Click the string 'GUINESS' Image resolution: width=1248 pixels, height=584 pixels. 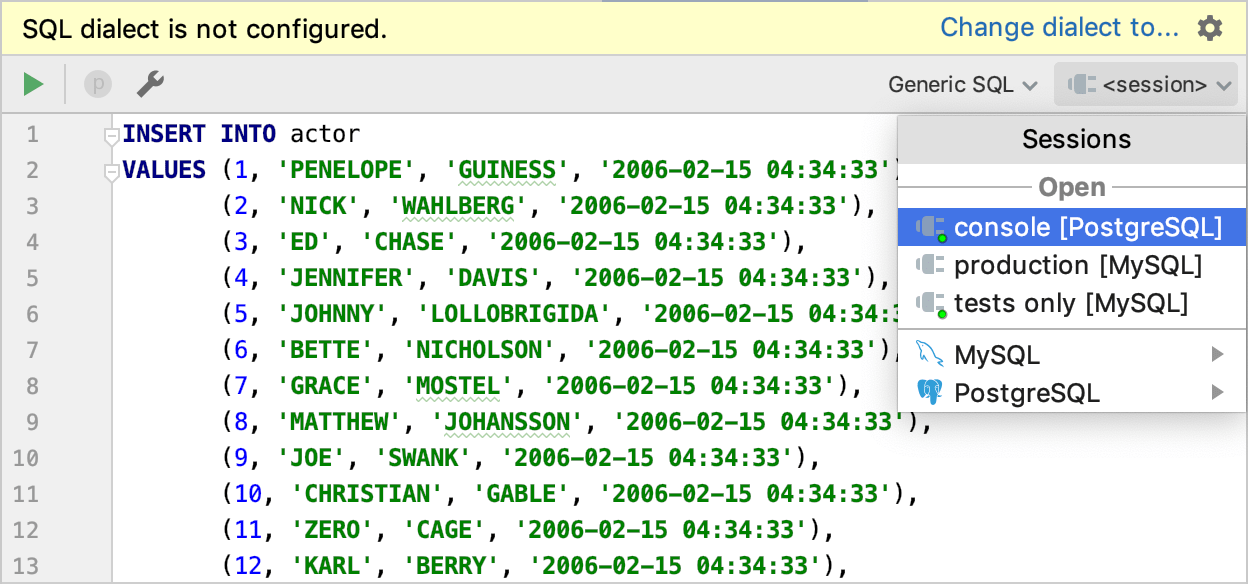point(507,169)
